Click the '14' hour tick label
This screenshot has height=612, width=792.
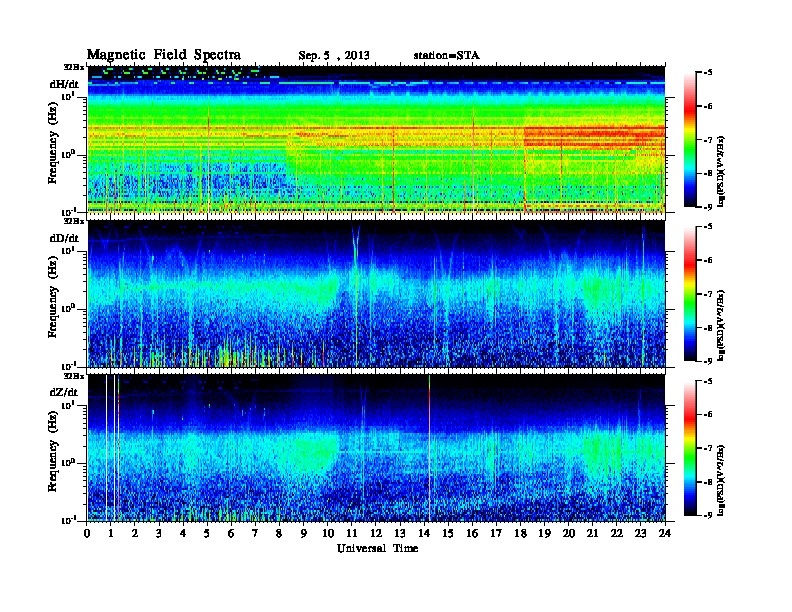coord(424,533)
